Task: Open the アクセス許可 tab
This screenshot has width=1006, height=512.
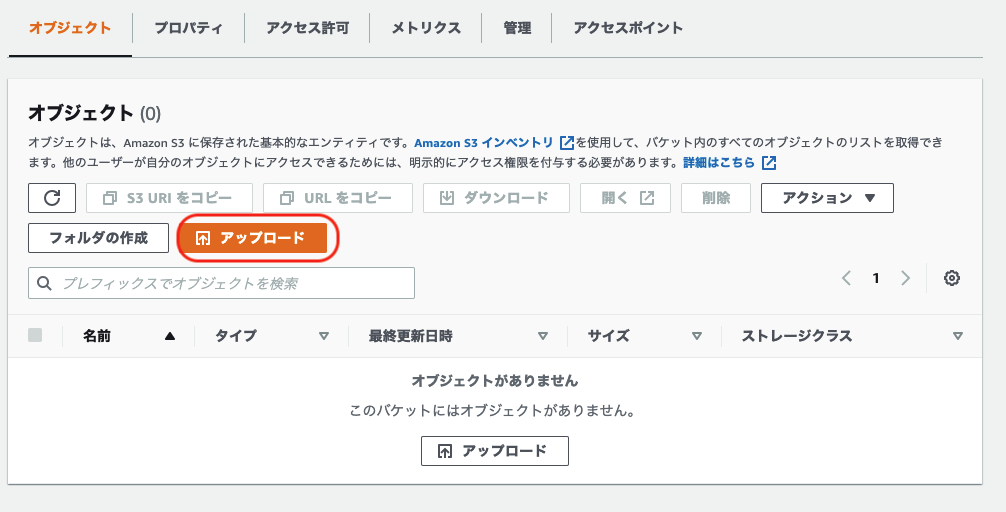Action: click(x=308, y=28)
